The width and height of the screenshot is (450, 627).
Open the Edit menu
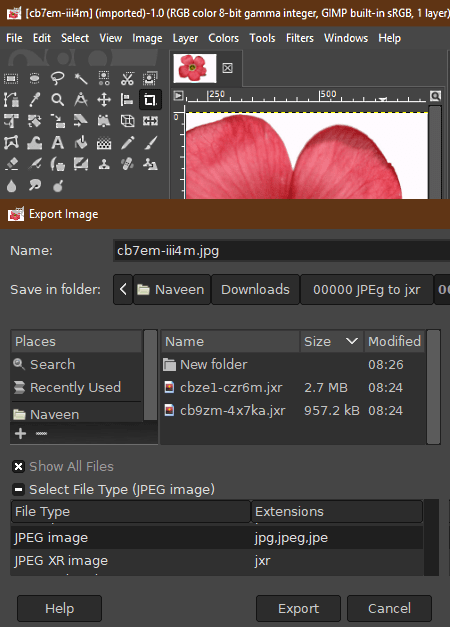coord(42,38)
